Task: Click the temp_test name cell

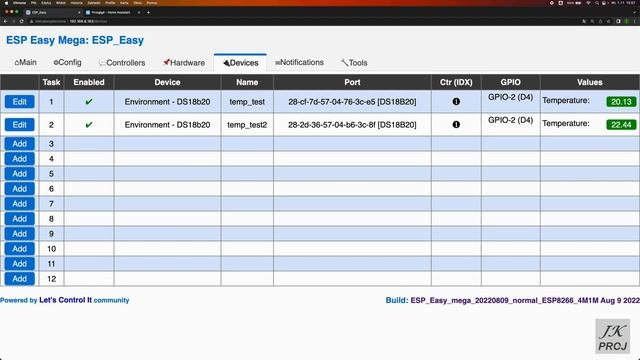Action: 247,102
